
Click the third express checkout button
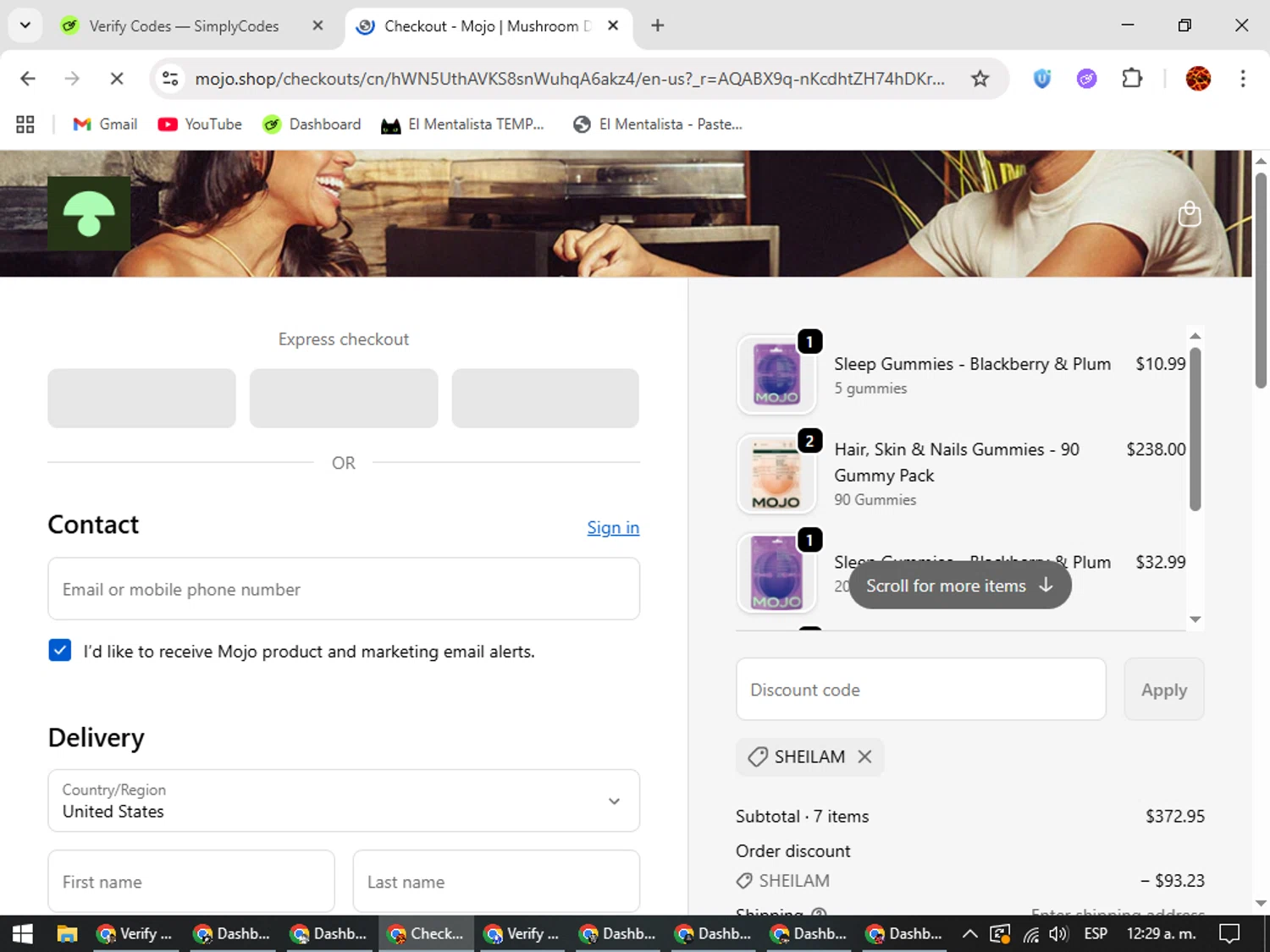point(545,398)
